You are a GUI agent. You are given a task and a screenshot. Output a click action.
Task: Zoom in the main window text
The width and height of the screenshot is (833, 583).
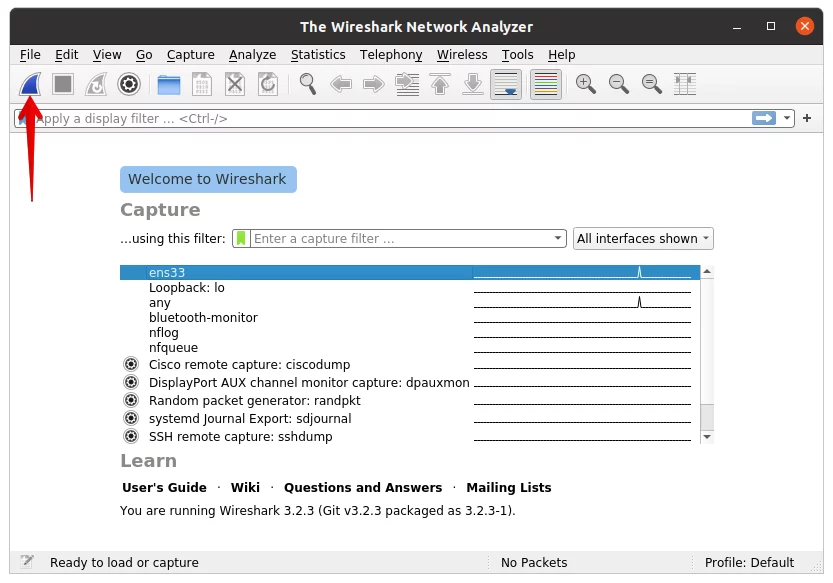click(x=585, y=84)
